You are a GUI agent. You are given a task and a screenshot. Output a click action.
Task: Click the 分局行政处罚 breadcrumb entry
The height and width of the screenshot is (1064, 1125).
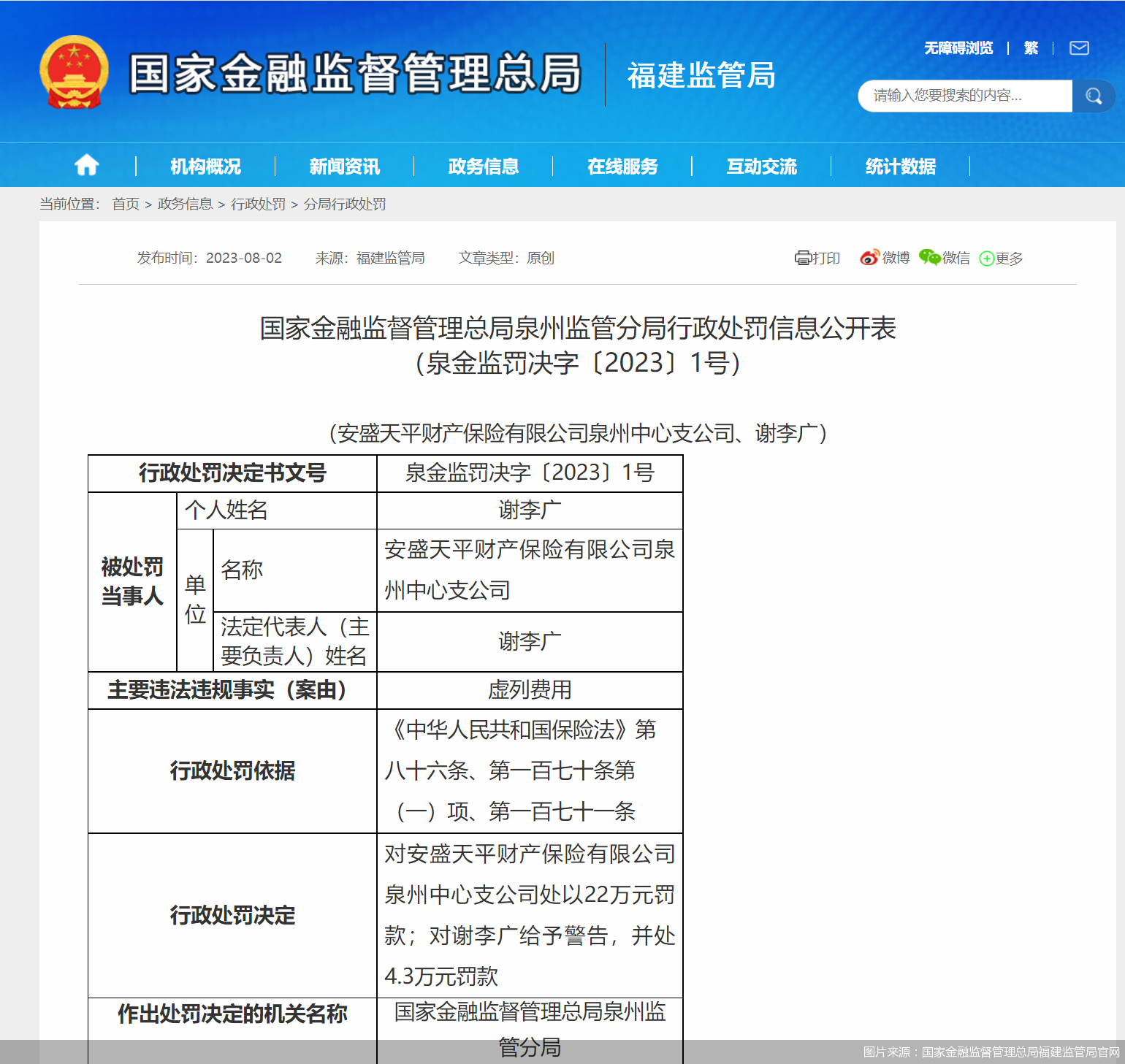click(345, 204)
